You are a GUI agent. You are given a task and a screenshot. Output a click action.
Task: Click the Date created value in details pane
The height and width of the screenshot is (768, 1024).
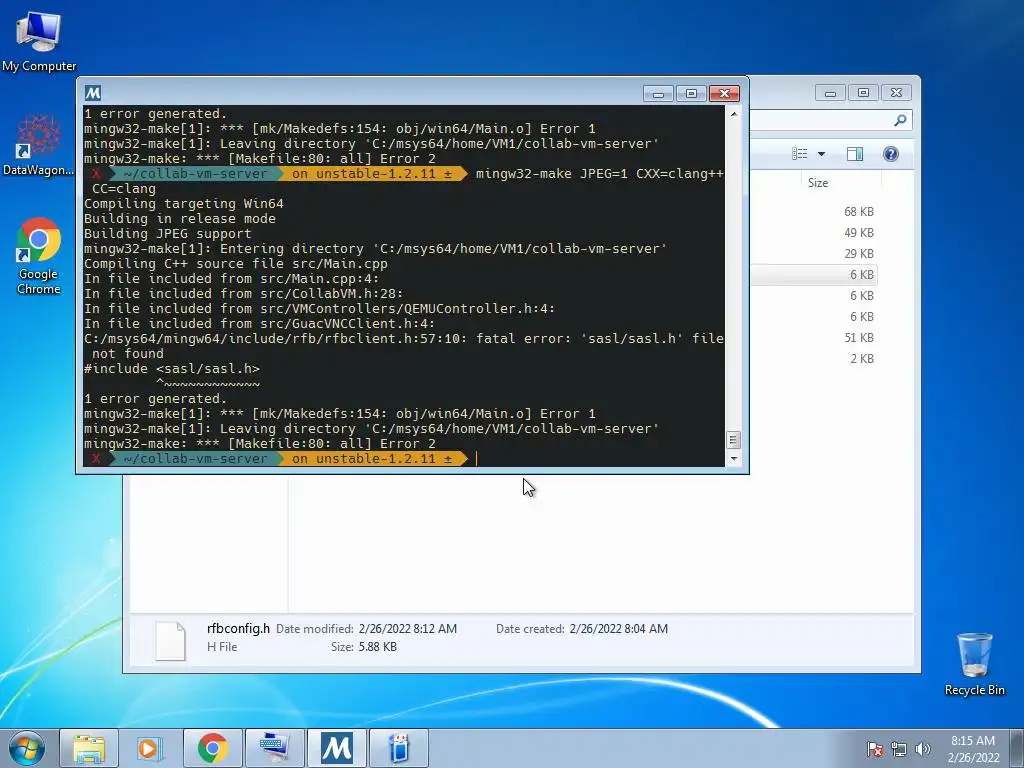pyautogui.click(x=618, y=629)
